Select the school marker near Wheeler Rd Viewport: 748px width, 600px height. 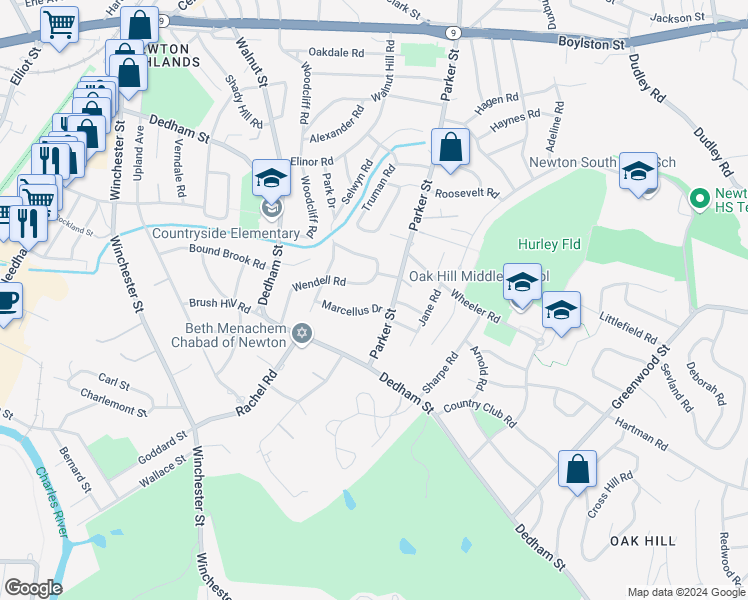pyautogui.click(x=561, y=310)
